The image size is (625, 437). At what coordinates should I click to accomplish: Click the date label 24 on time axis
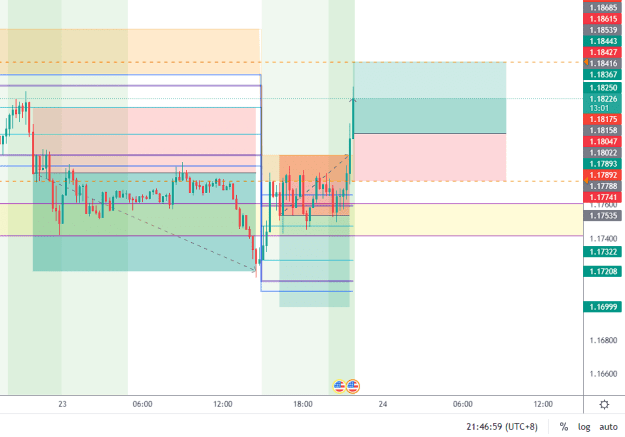click(x=383, y=404)
